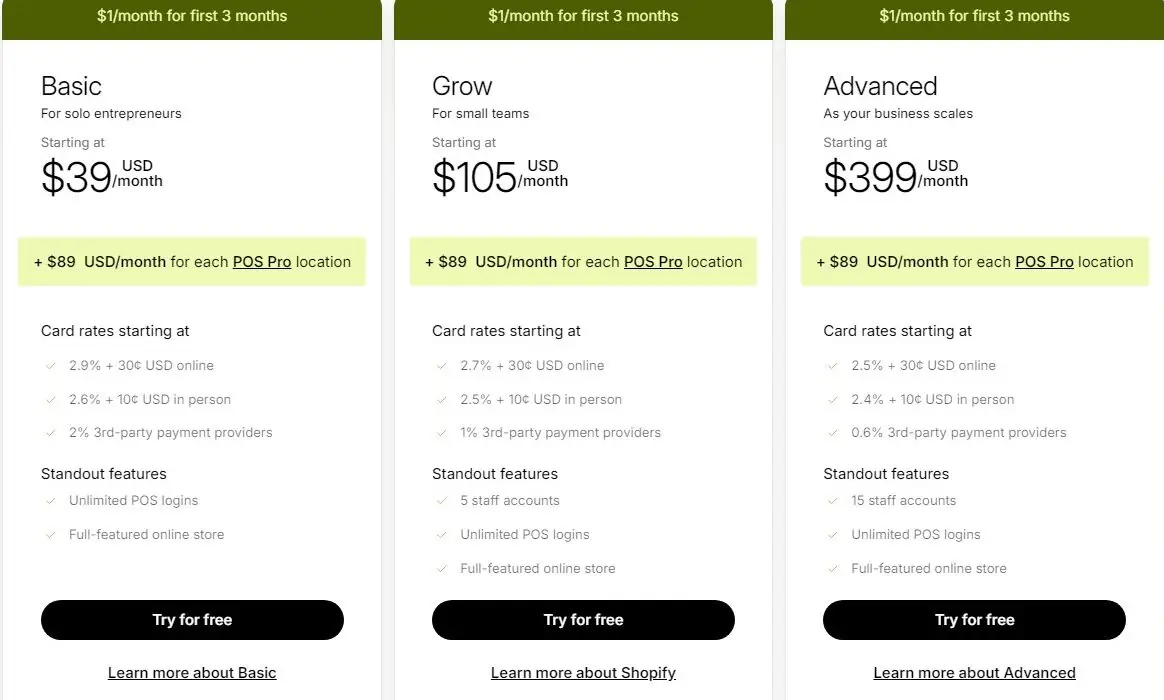The height and width of the screenshot is (700, 1164).
Task: Click the checkmark beside 15 staff accounts
Action: tap(833, 500)
